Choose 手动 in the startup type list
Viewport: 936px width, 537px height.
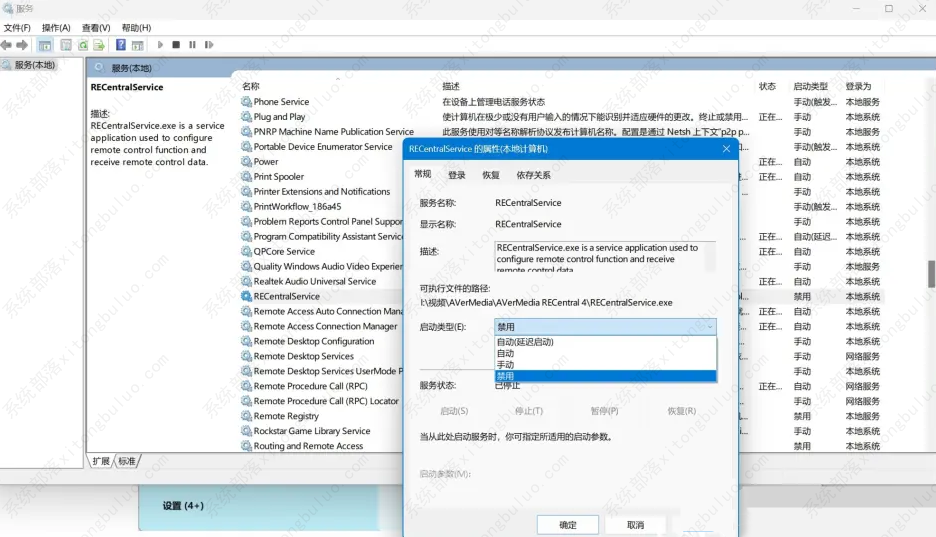[506, 365]
